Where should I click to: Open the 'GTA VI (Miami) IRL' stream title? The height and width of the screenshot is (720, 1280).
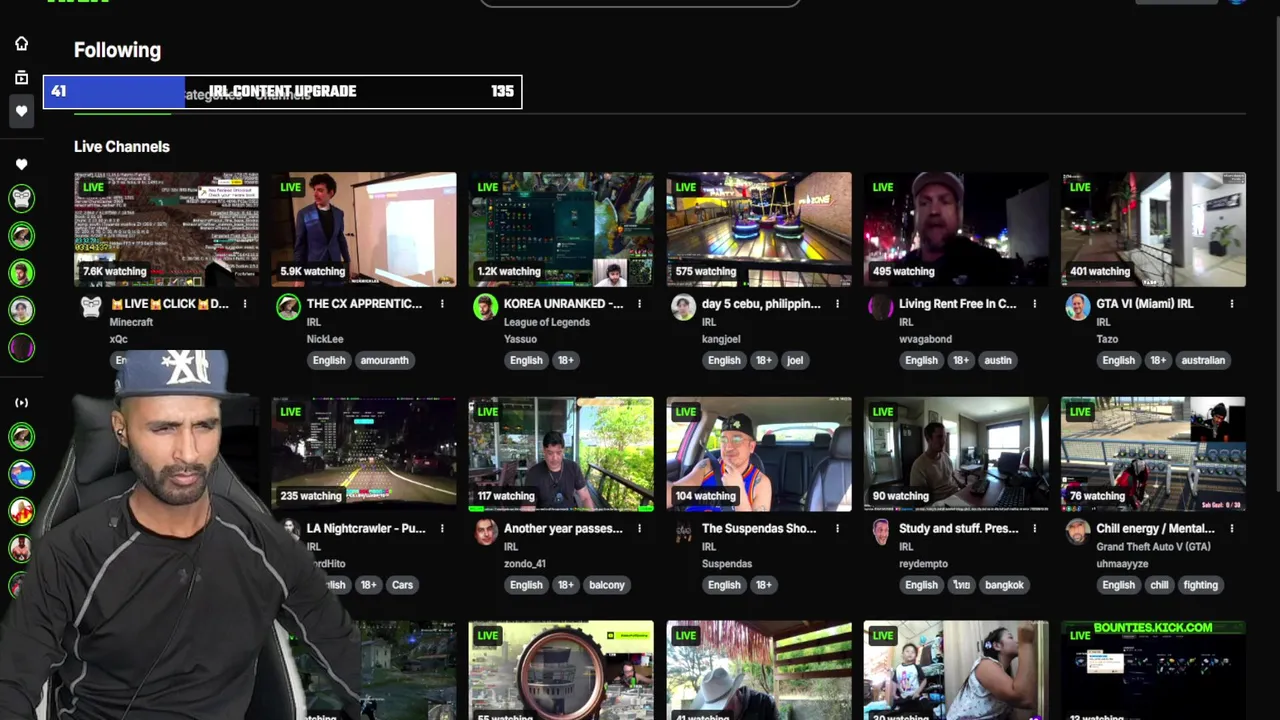pyautogui.click(x=1144, y=304)
